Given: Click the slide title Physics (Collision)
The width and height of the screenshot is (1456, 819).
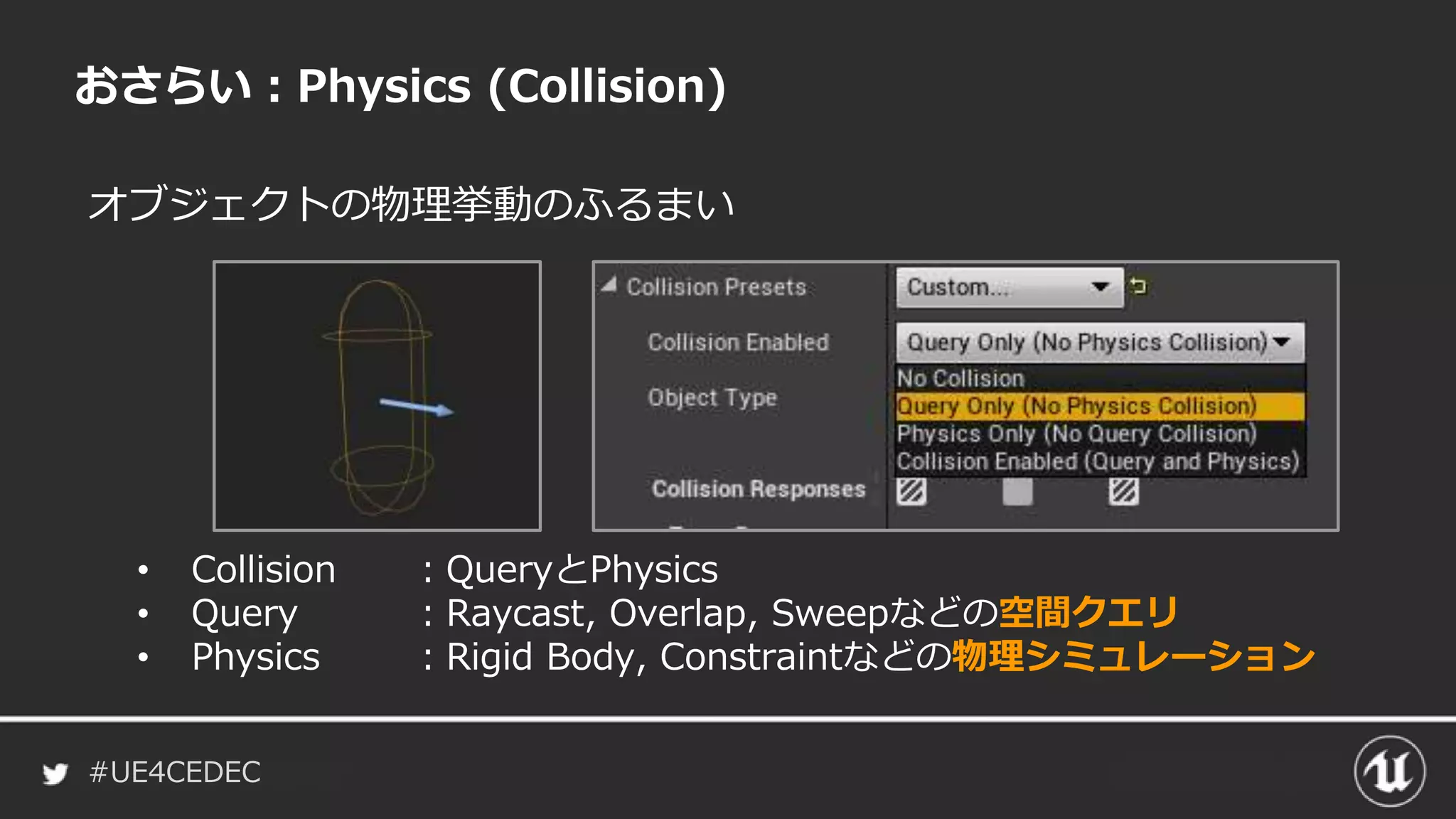Looking at the screenshot, I should pyautogui.click(x=512, y=87).
